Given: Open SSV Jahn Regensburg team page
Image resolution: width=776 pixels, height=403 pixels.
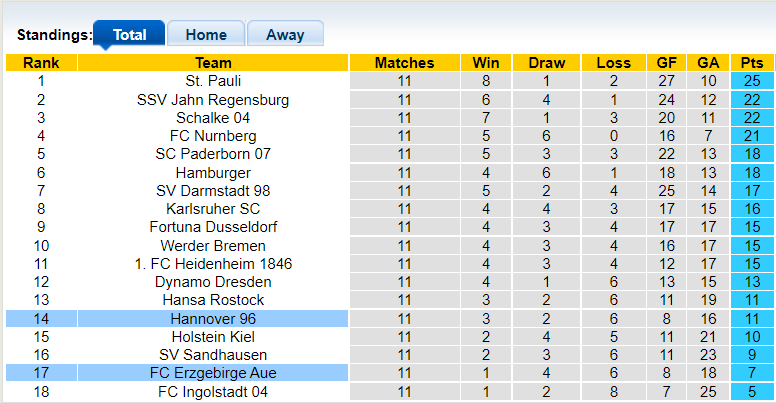Looking at the screenshot, I should click(x=213, y=100).
